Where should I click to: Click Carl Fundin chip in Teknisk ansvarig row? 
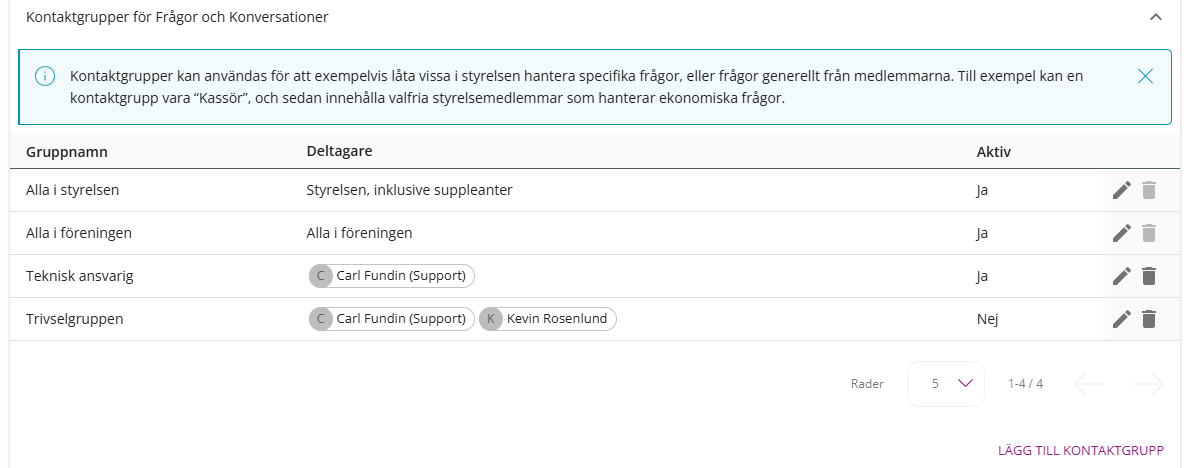coord(392,276)
